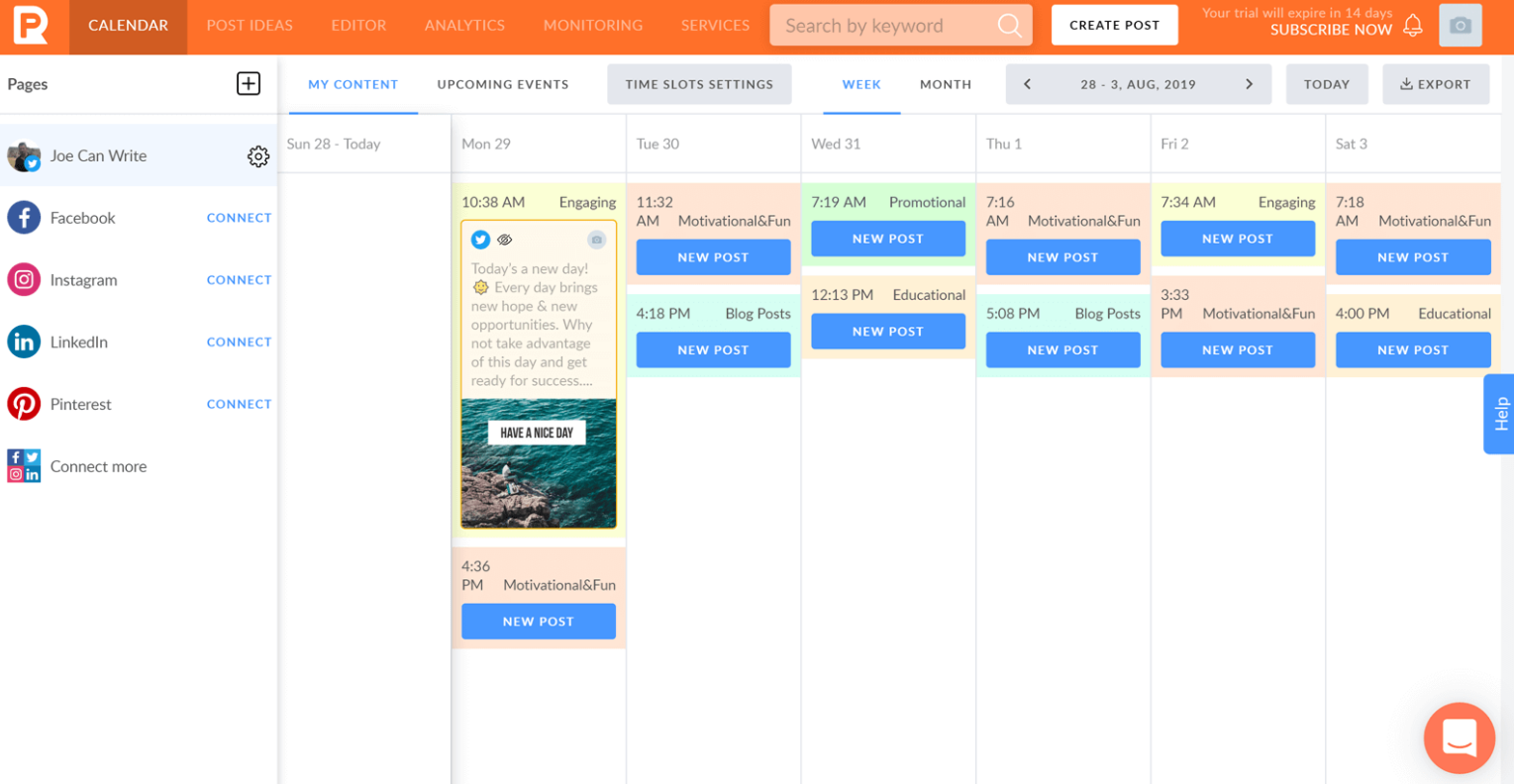Go to previous week with left chevron
This screenshot has height=784, width=1514.
(x=1027, y=84)
